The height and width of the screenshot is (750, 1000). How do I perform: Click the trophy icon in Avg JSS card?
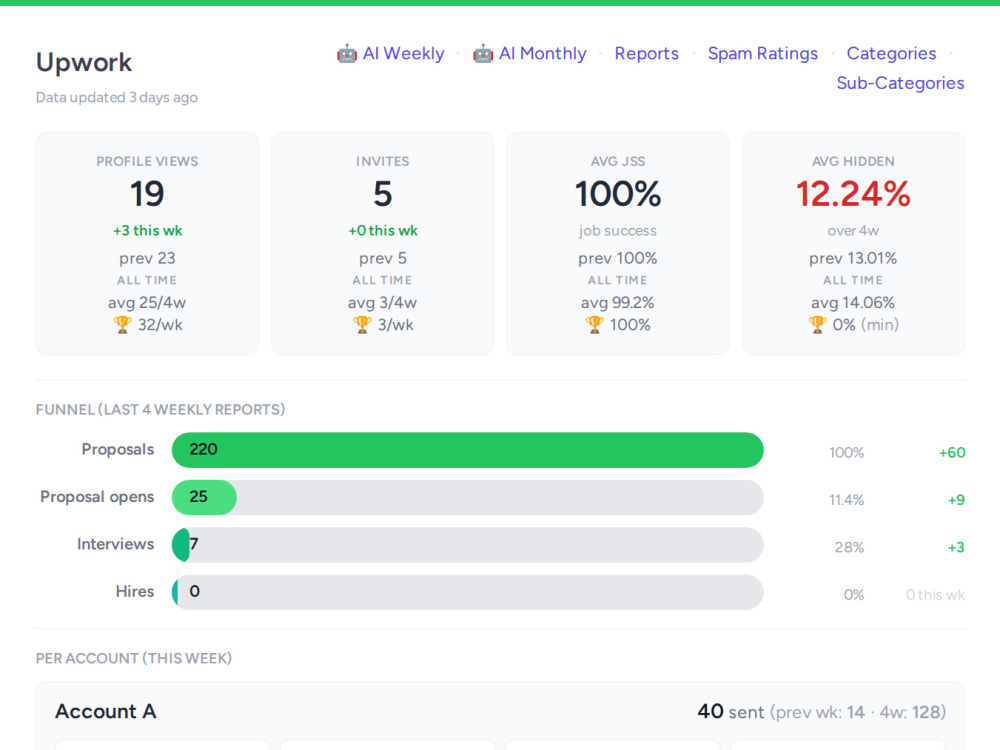tap(594, 325)
